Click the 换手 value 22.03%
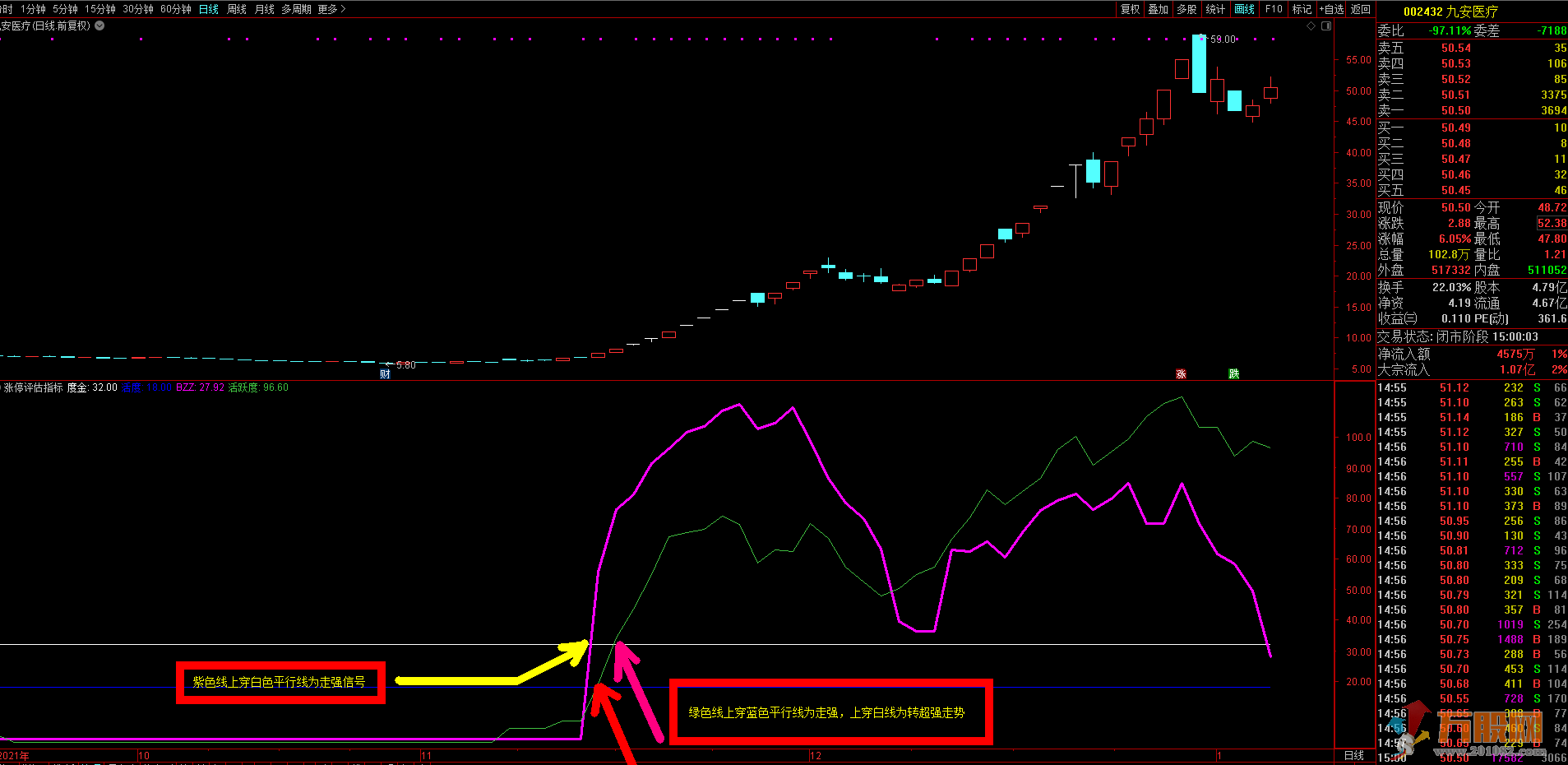Viewport: 1568px width, 765px height. click(1451, 287)
